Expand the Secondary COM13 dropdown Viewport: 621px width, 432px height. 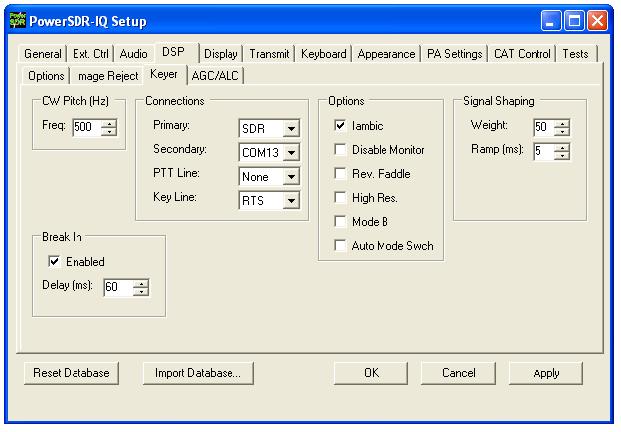pyautogui.click(x=291, y=152)
